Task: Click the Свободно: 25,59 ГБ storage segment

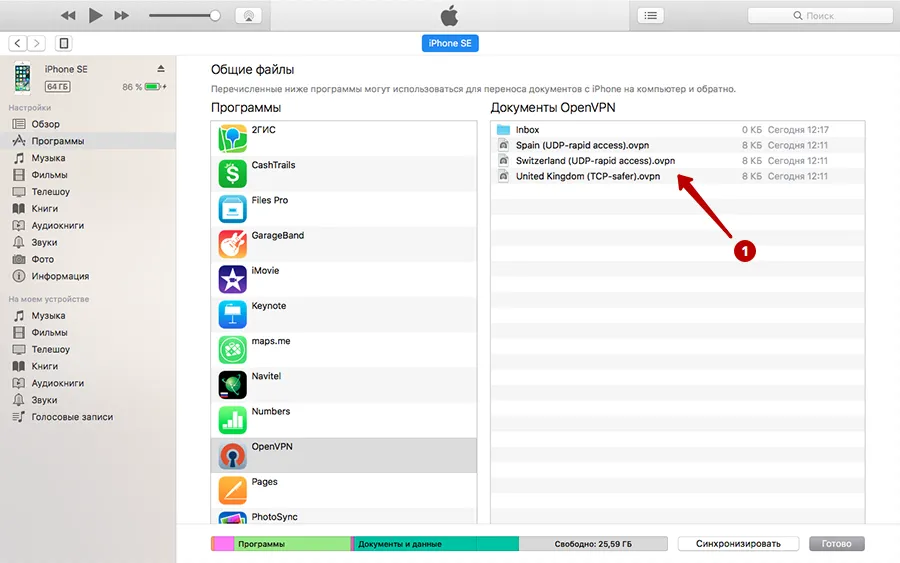Action: tap(593, 543)
